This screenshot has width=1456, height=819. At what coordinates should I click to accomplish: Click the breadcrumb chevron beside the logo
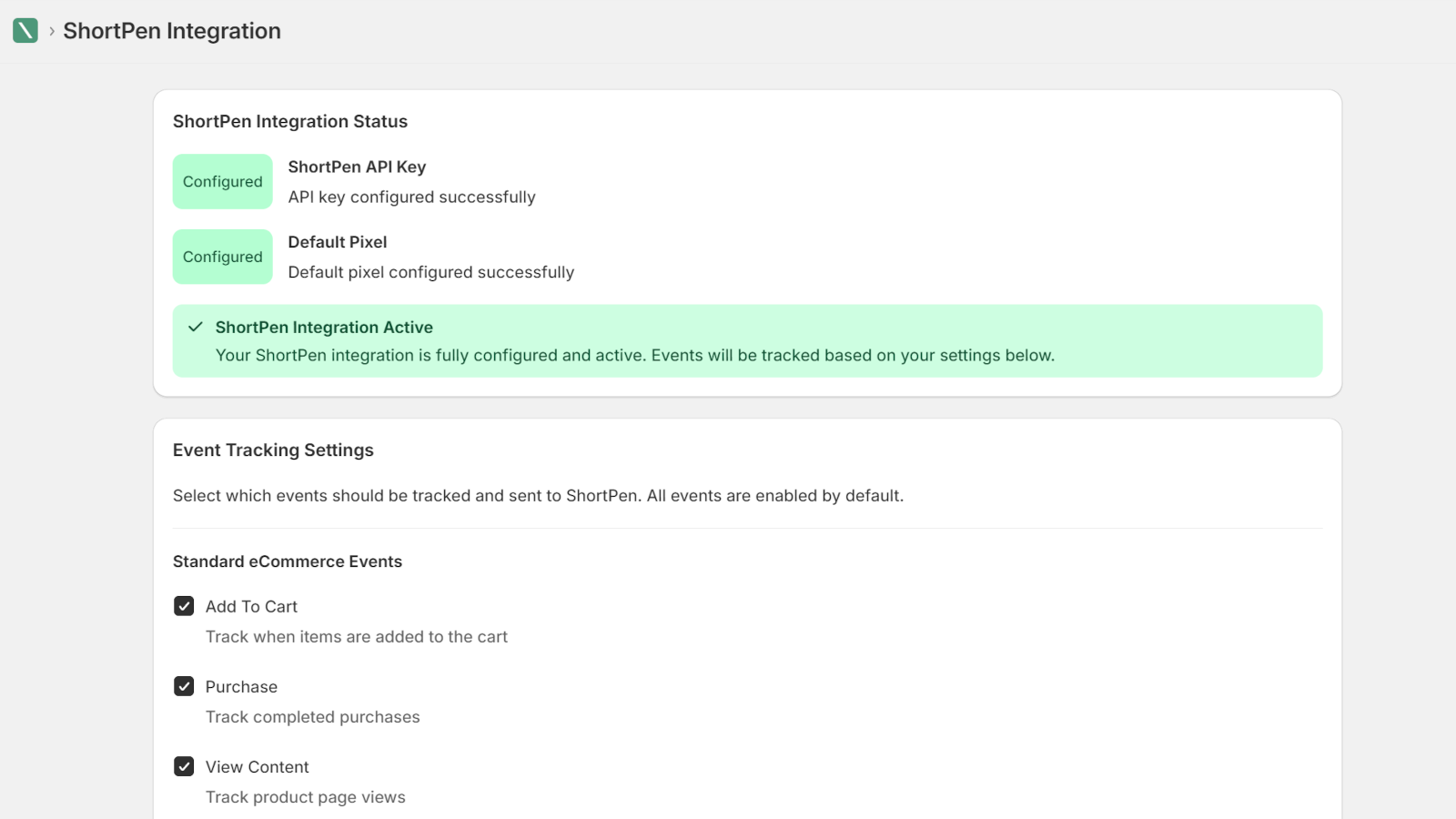(x=52, y=31)
